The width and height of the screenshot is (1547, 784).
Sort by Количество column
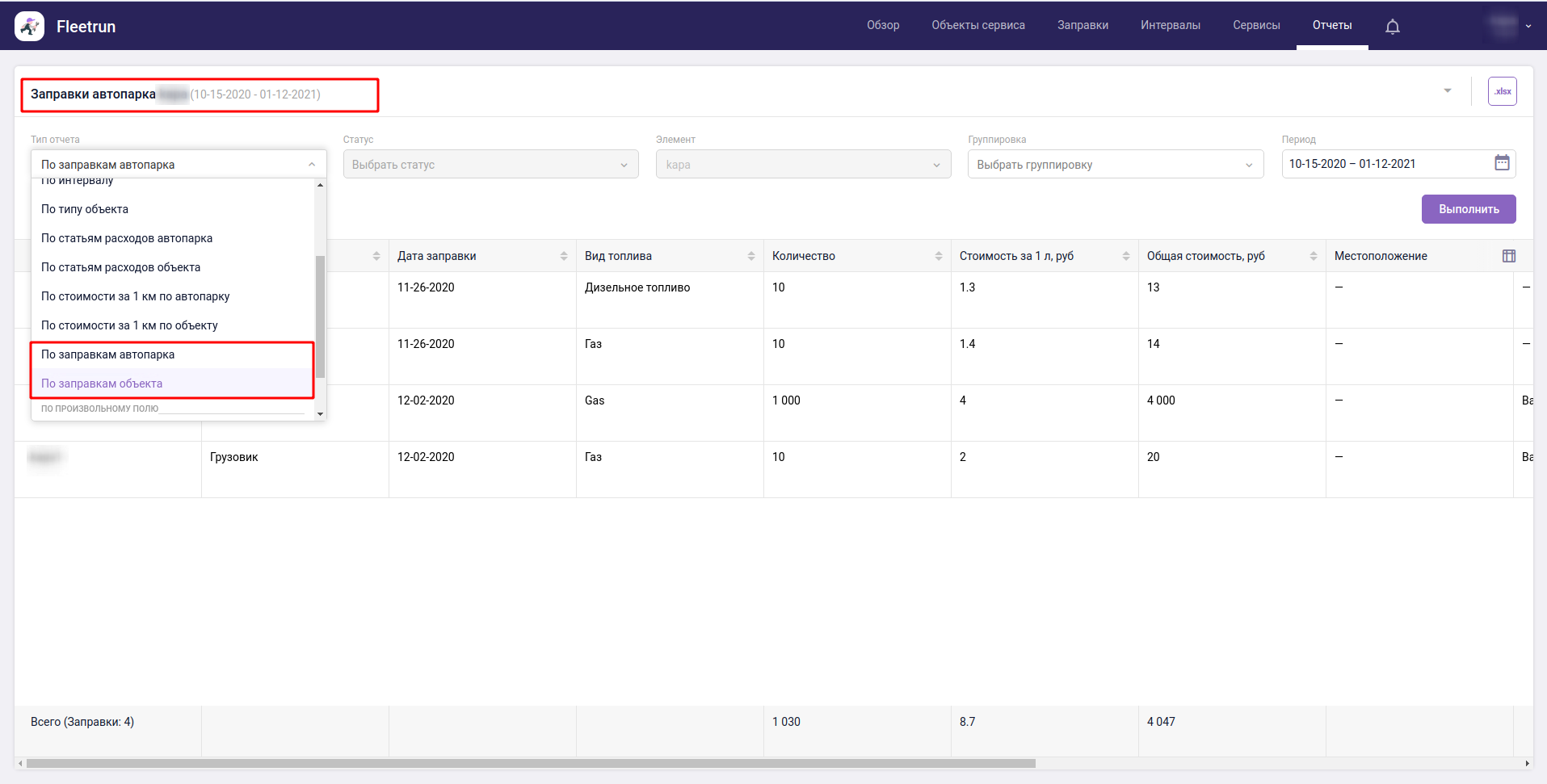938,256
